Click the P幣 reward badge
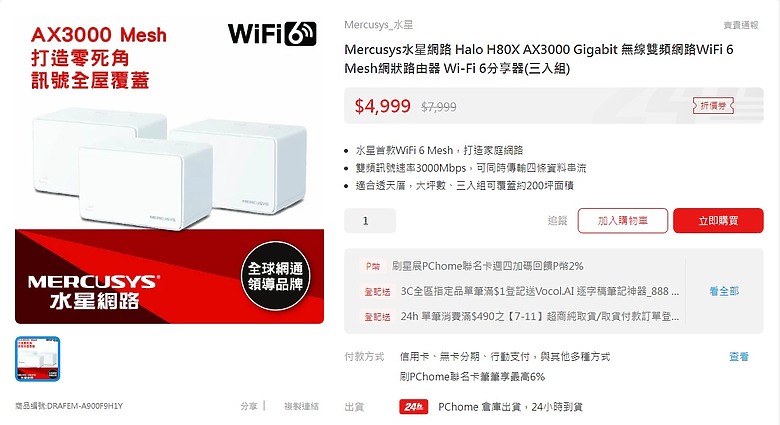This screenshot has height=425, width=780. [373, 266]
